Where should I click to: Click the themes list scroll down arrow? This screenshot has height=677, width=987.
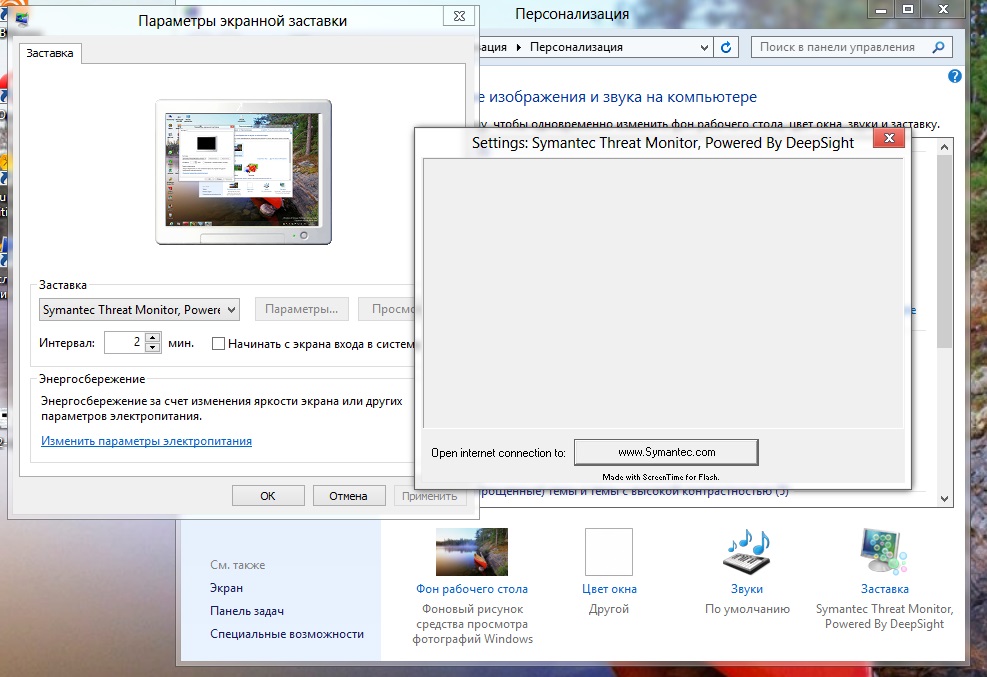[x=944, y=498]
